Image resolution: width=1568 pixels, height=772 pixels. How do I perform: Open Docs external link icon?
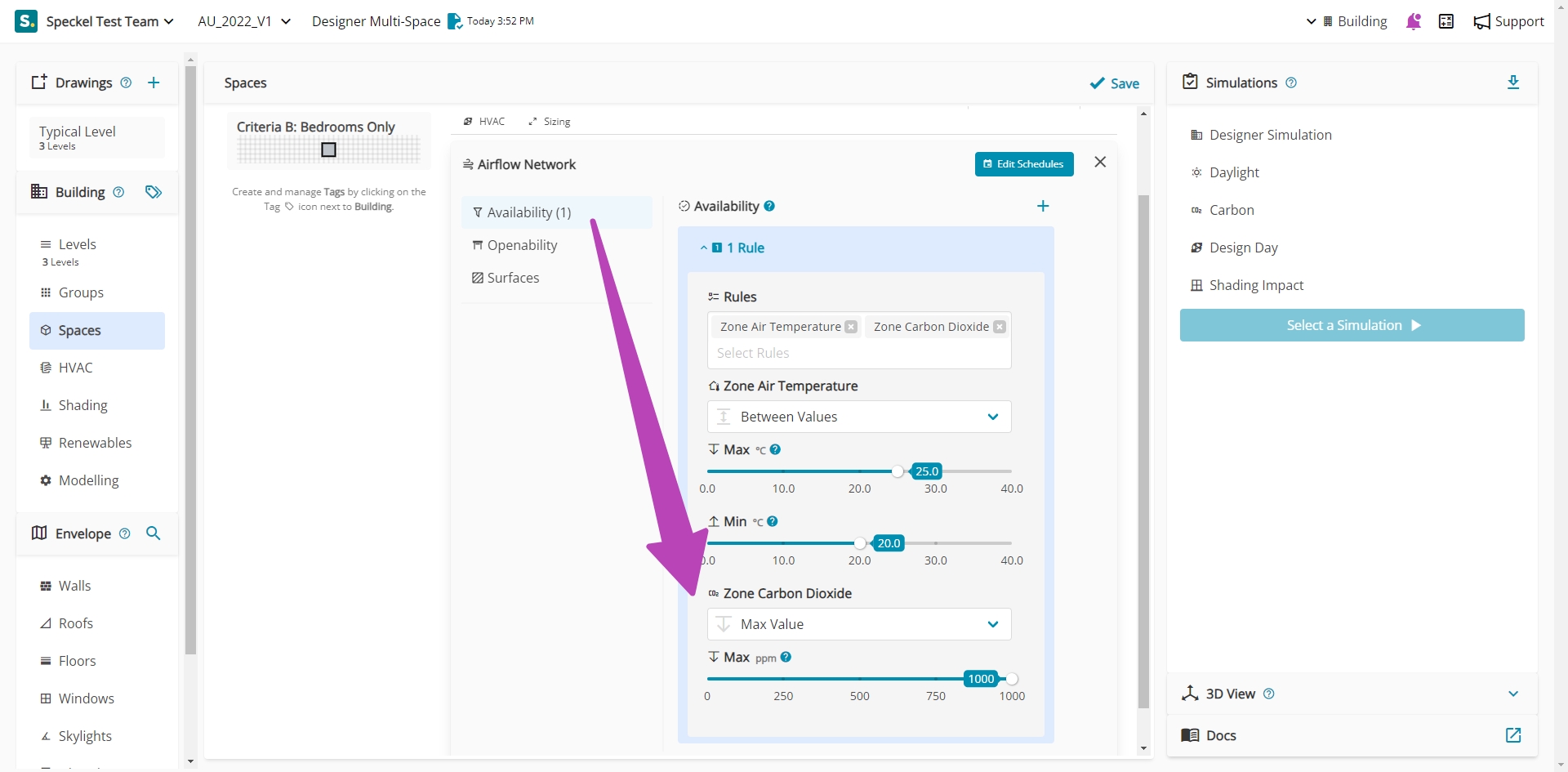point(1512,735)
